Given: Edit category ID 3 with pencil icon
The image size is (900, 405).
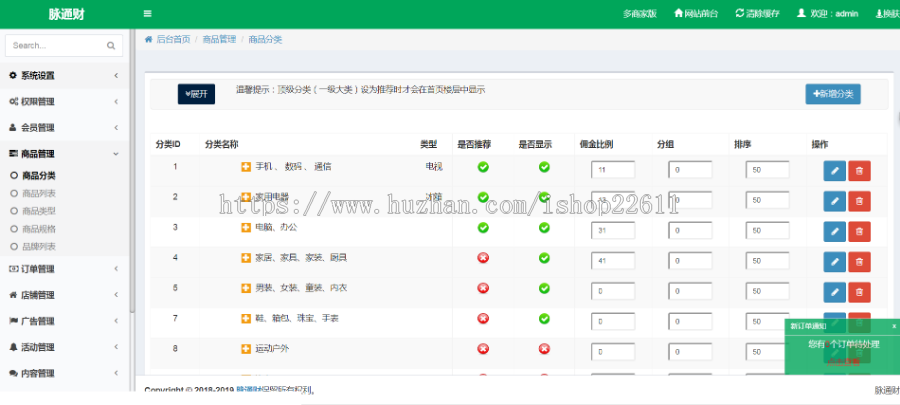Looking at the screenshot, I should click(x=835, y=231).
